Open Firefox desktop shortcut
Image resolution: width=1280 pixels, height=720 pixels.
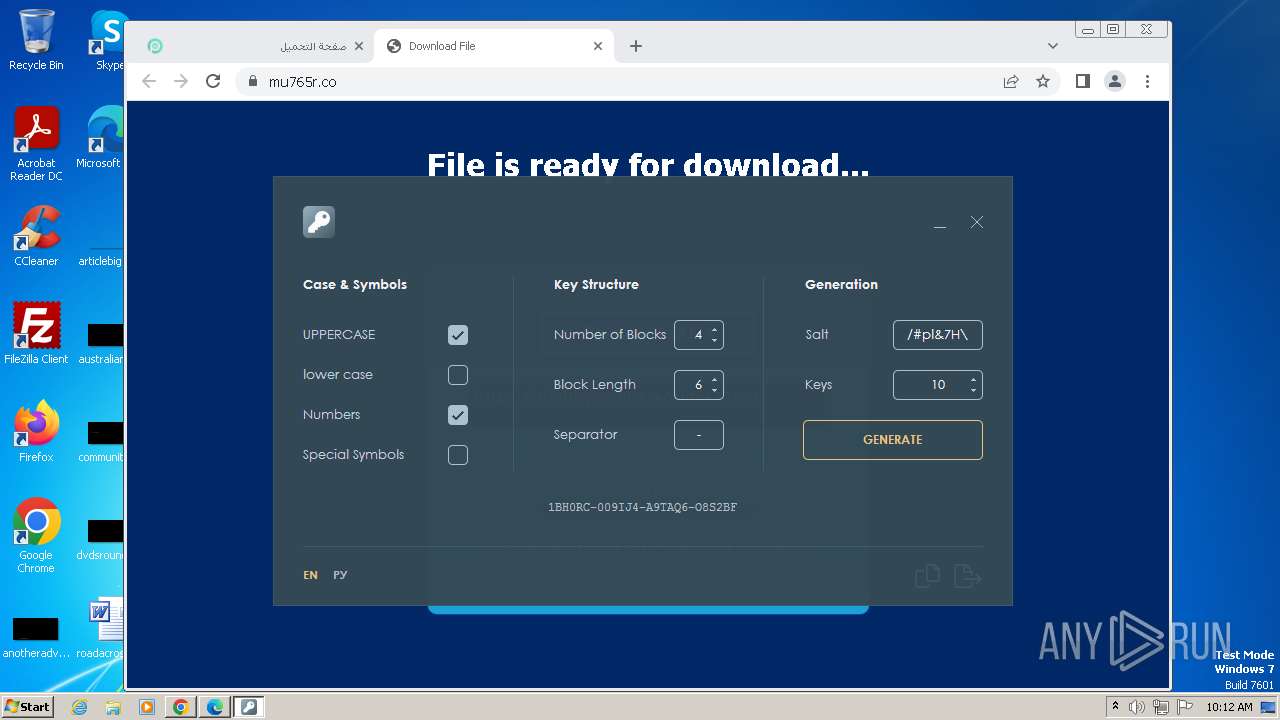pos(36,432)
